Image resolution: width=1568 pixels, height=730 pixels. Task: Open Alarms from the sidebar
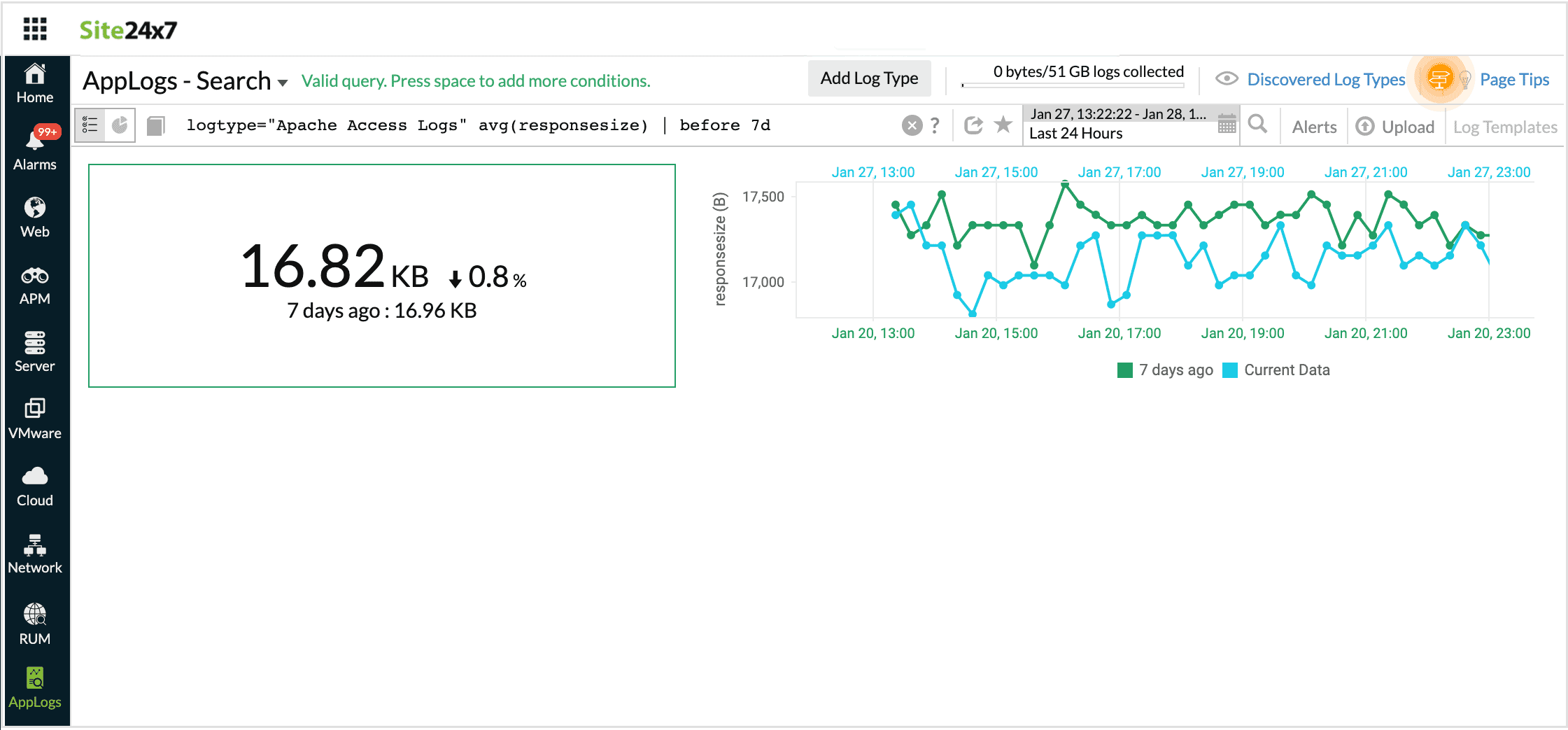35,148
